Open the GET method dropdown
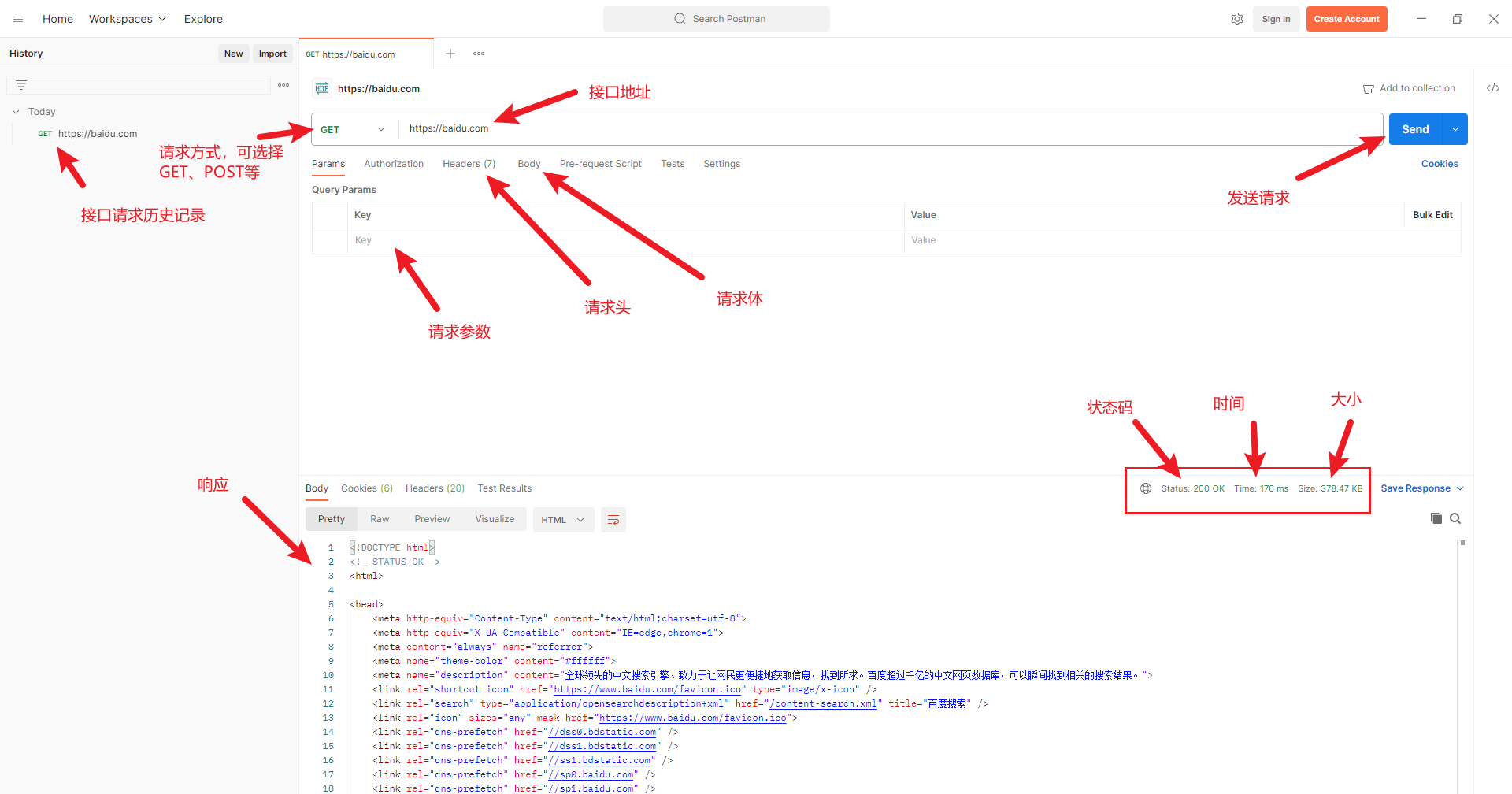This screenshot has height=794, width=1512. click(x=353, y=129)
